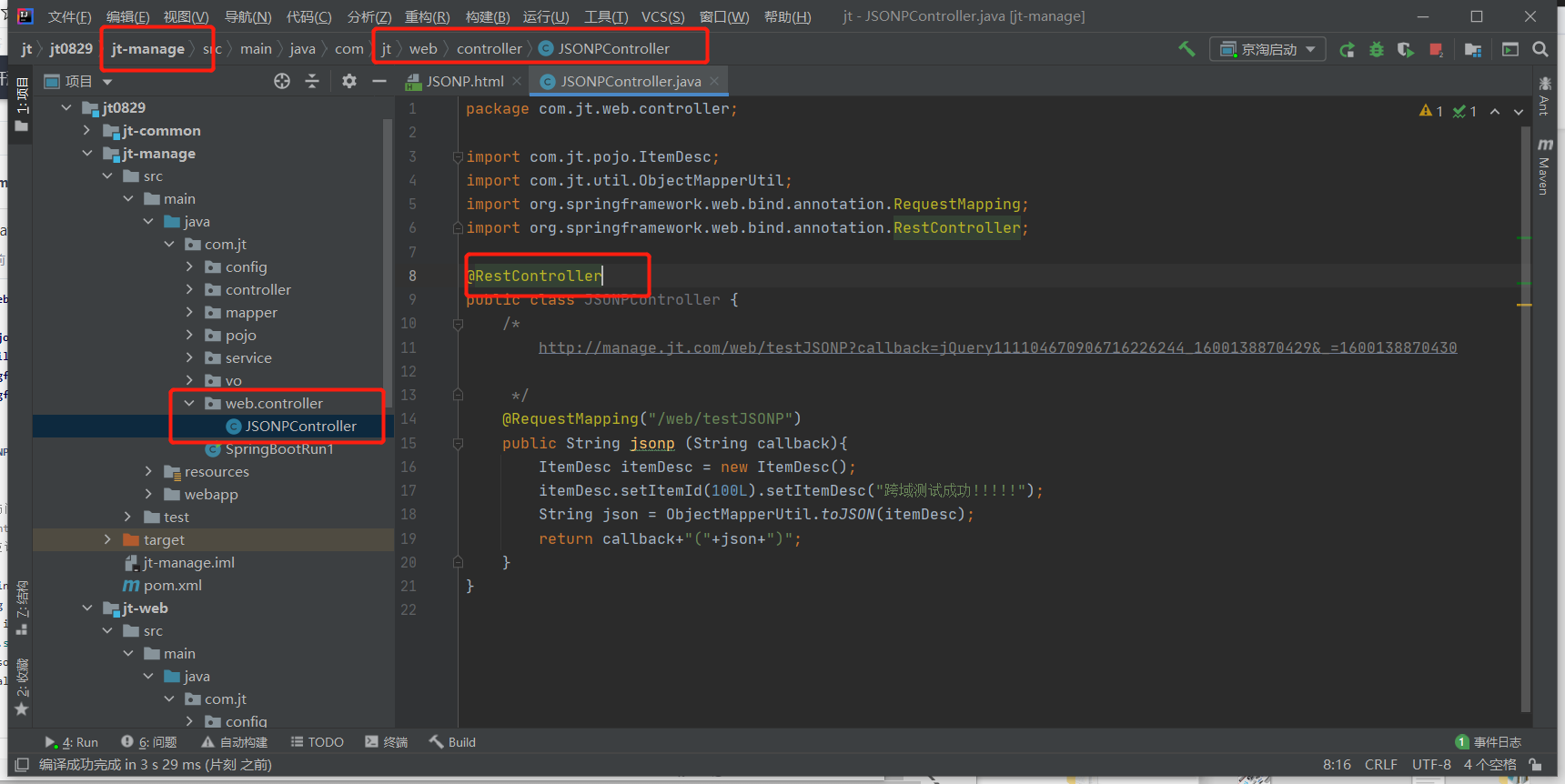The height and width of the screenshot is (784, 1565).
Task: Close the JSONP.html tab
Action: pos(517,81)
